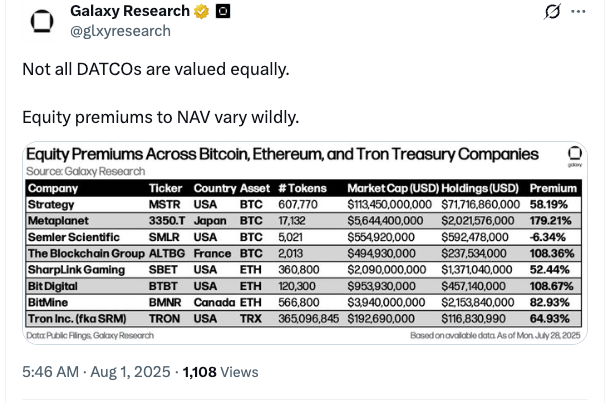Click the Ticker column header
This screenshot has width=608, height=403.
pos(165,188)
